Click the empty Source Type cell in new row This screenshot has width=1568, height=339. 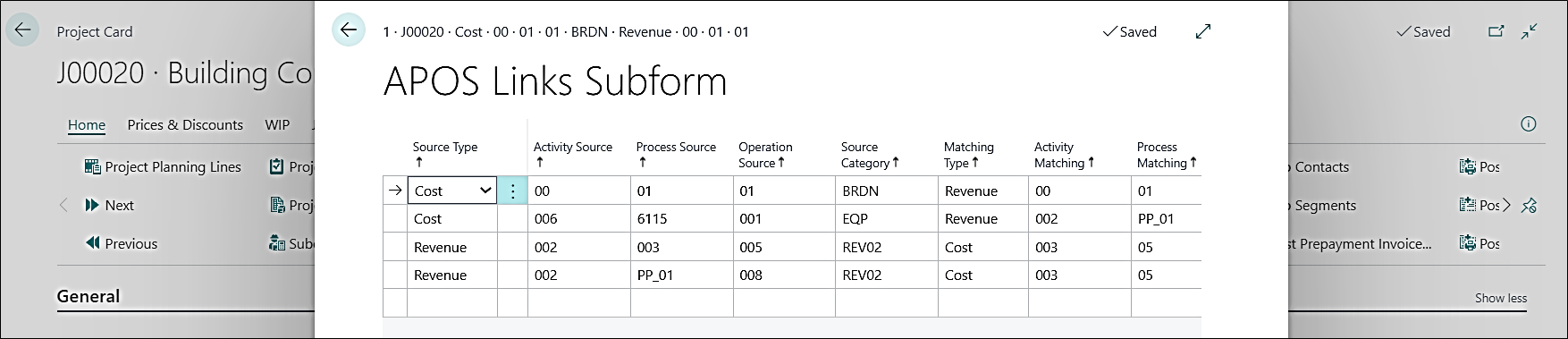452,302
